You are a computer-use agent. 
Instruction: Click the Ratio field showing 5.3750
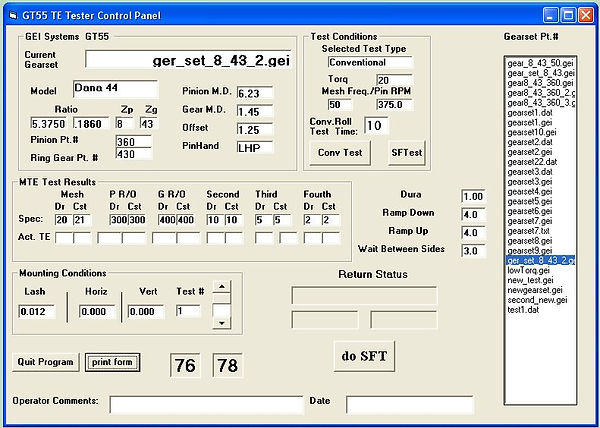click(49, 124)
